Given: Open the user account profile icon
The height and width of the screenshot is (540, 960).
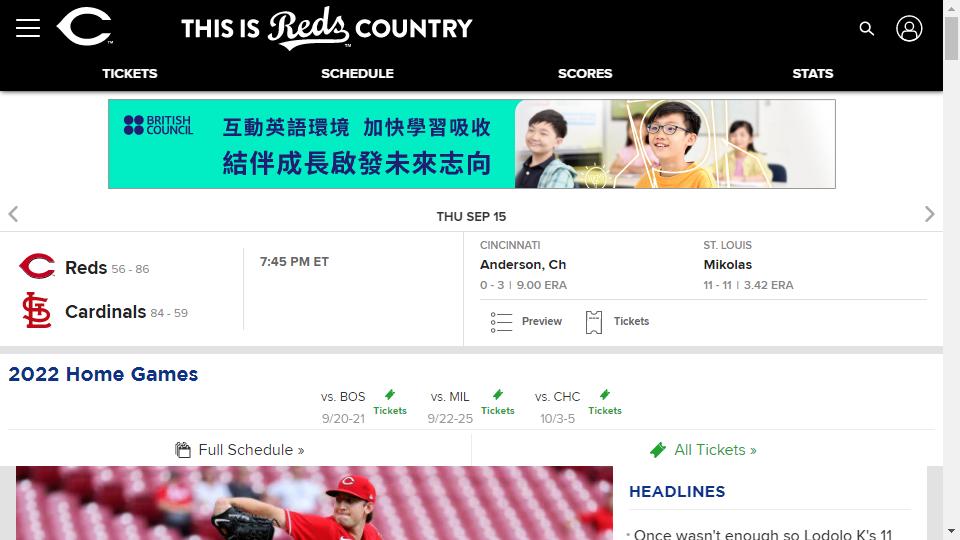Looking at the screenshot, I should click(909, 28).
